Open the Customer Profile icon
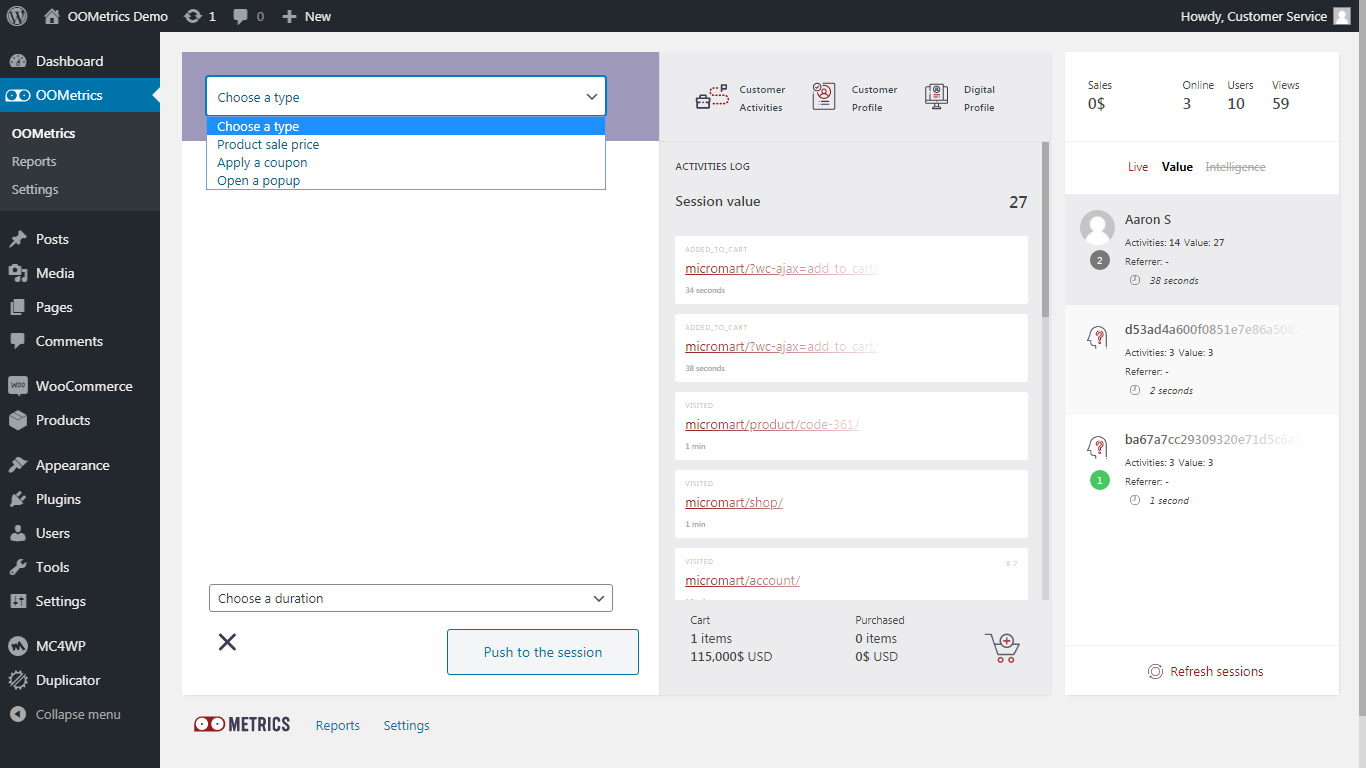1366x768 pixels. point(824,97)
